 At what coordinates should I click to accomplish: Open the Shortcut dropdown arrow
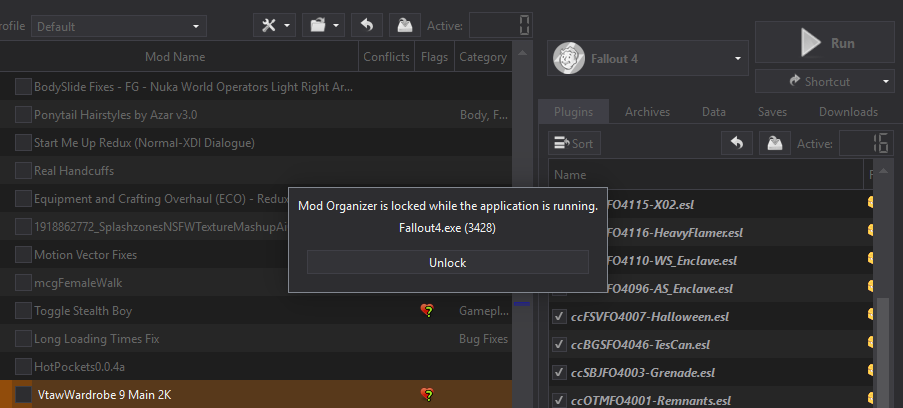coord(886,82)
